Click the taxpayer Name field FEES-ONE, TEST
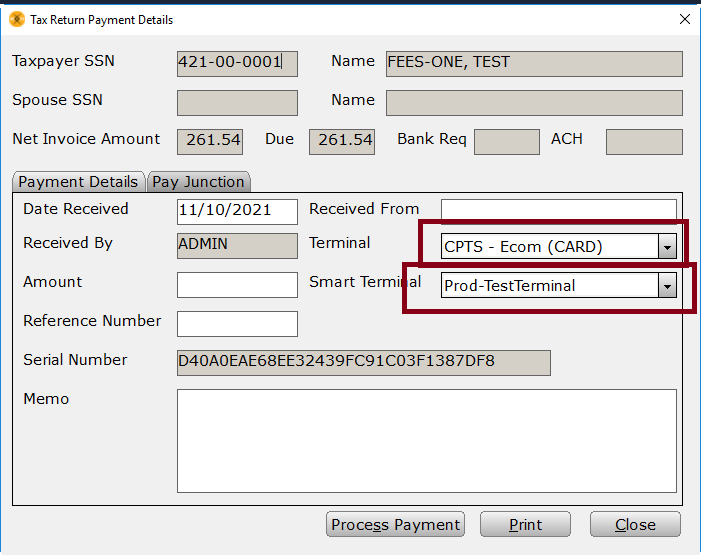This screenshot has width=701, height=555. coord(534,64)
